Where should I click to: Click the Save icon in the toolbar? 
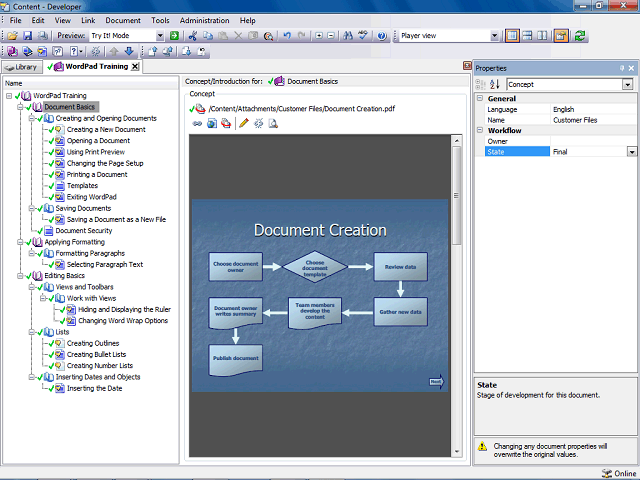pyautogui.click(x=27, y=36)
